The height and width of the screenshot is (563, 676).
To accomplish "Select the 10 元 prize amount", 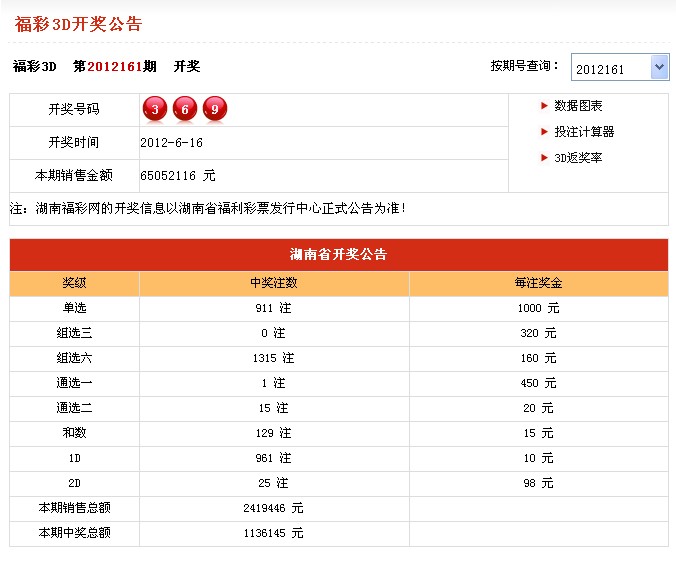I will pos(538,458).
